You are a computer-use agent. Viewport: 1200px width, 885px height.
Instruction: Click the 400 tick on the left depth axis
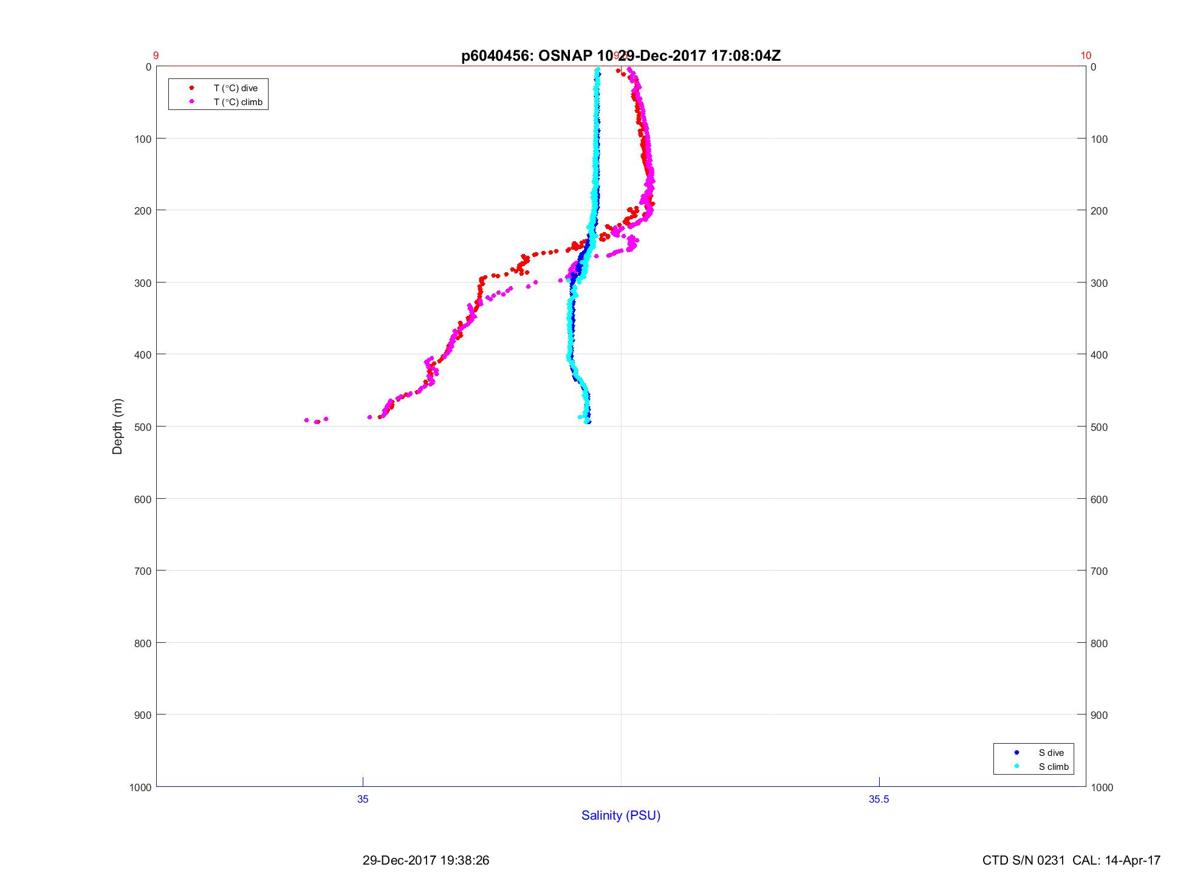[142, 355]
